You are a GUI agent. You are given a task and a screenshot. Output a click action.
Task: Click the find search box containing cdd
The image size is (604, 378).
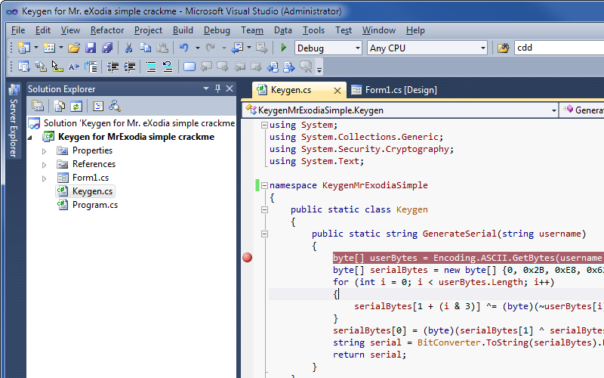559,48
